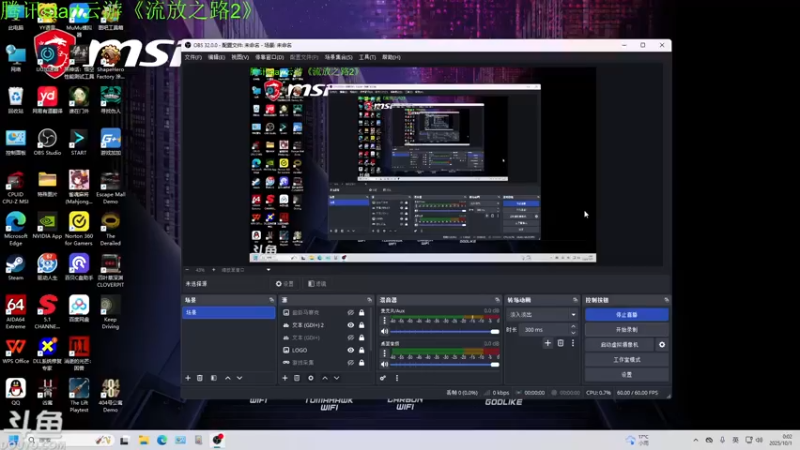Adjust the mic/Aux volume slider

(442, 332)
